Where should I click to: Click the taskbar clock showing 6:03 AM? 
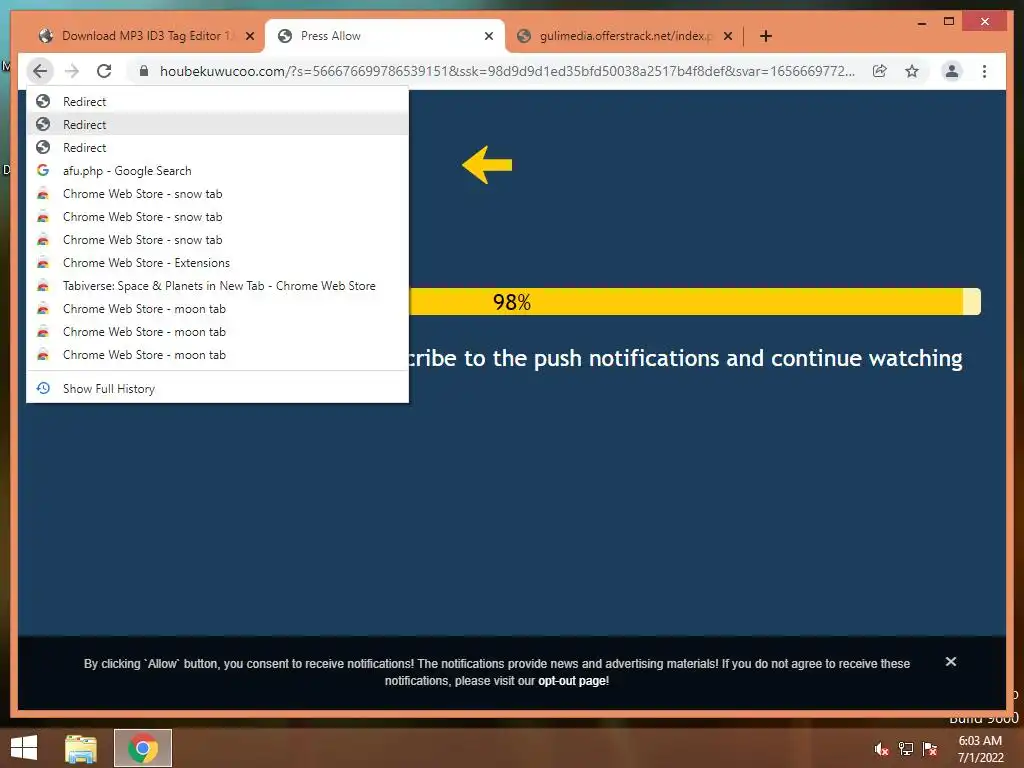click(980, 749)
